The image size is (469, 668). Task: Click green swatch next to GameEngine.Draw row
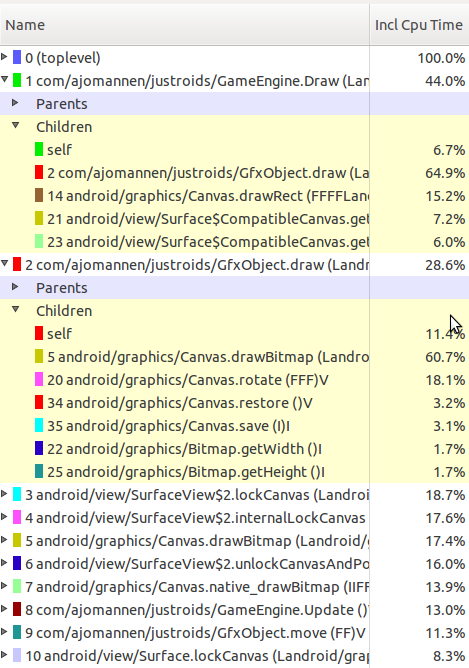17,80
